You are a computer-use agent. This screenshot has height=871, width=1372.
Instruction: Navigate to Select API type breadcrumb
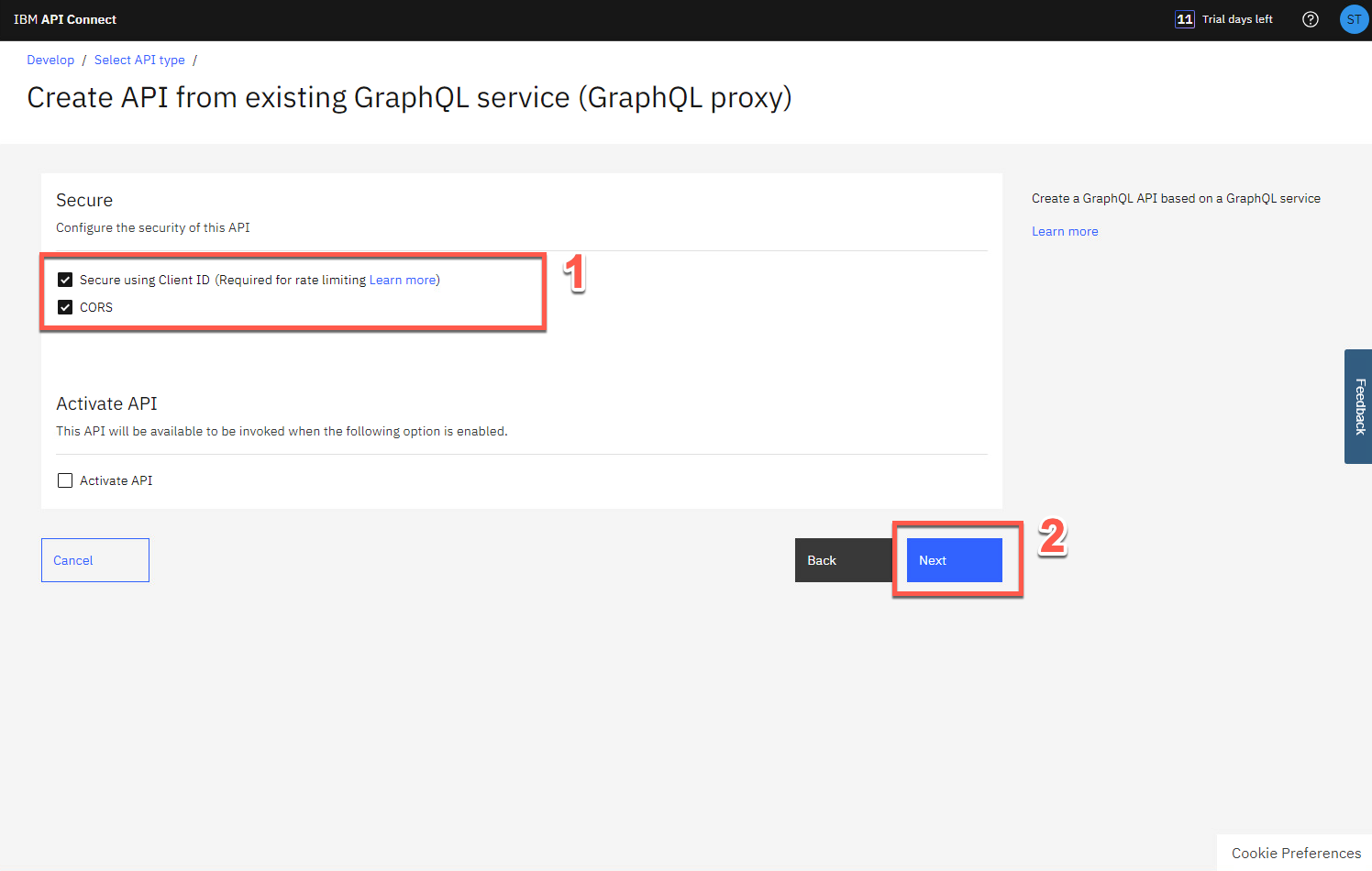click(139, 60)
